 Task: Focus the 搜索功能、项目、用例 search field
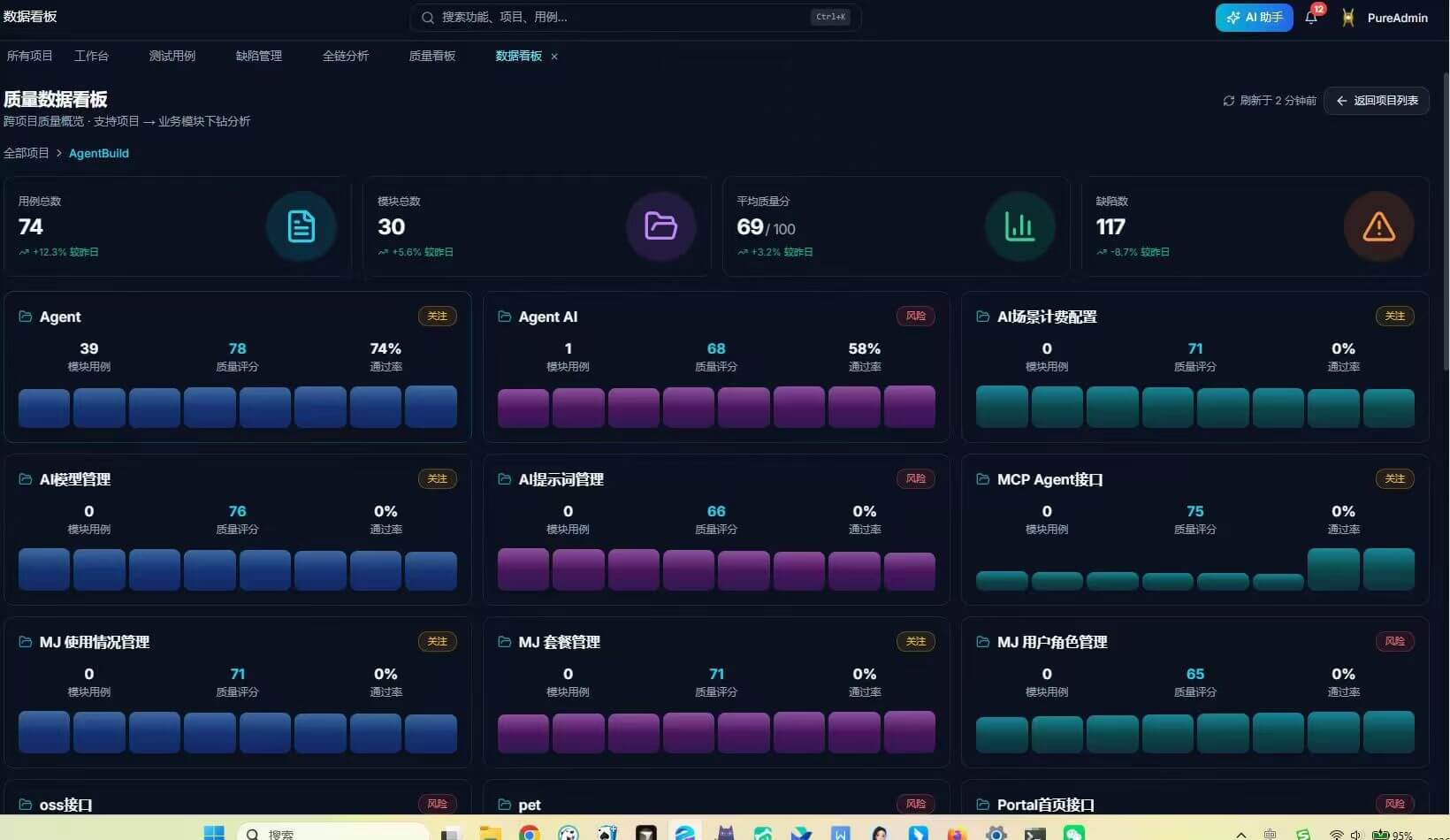click(635, 17)
